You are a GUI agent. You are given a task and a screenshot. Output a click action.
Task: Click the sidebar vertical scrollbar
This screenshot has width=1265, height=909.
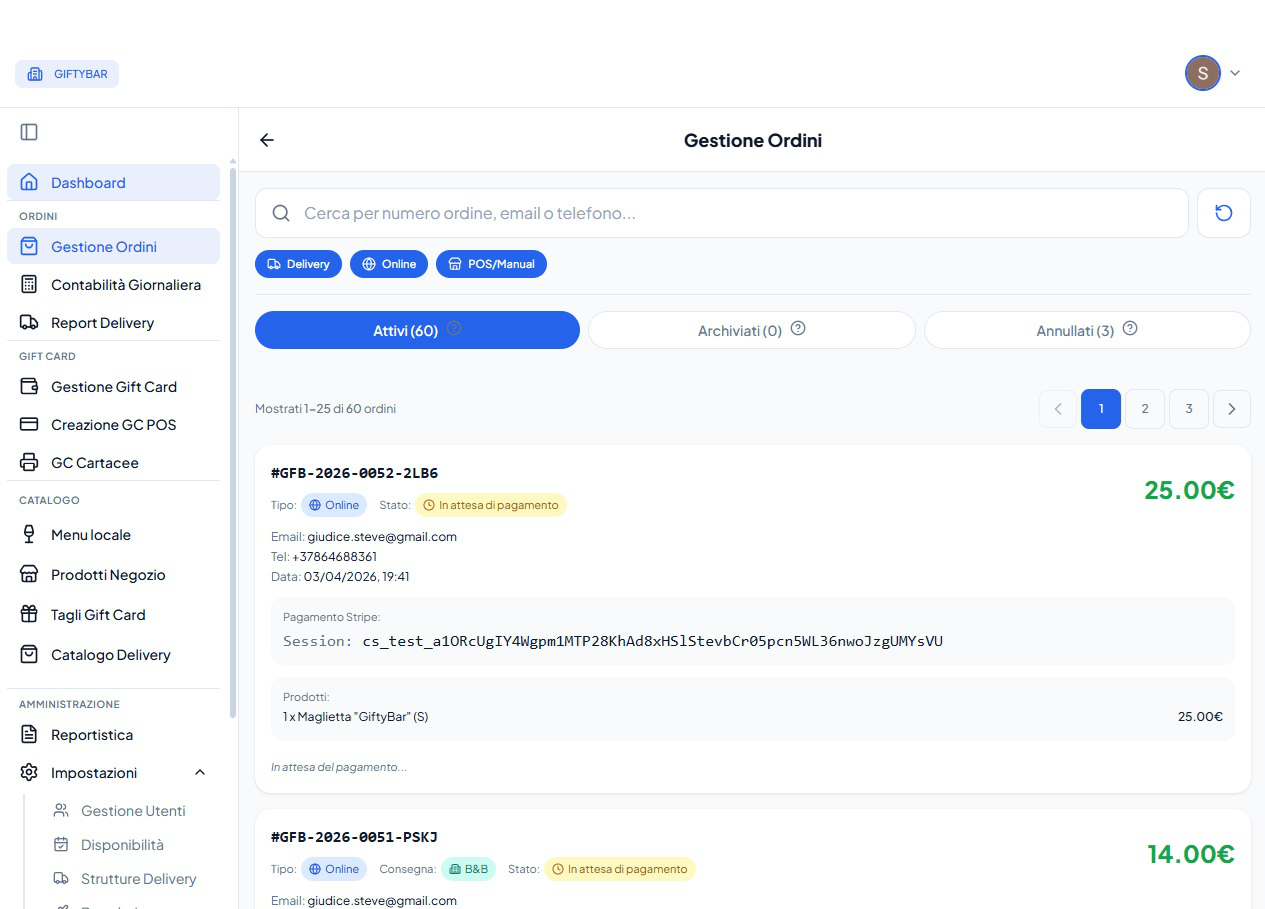click(233, 440)
